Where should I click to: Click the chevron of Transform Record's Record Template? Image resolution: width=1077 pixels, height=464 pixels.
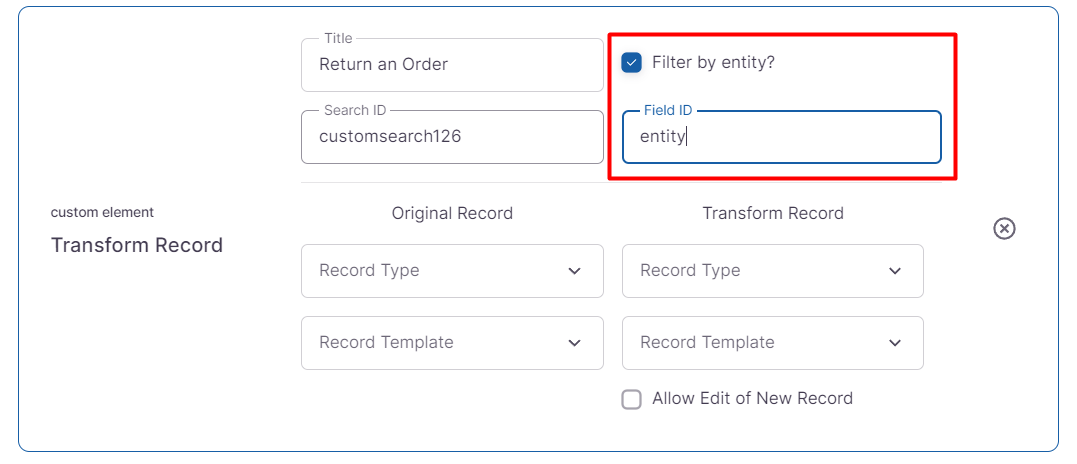click(895, 343)
